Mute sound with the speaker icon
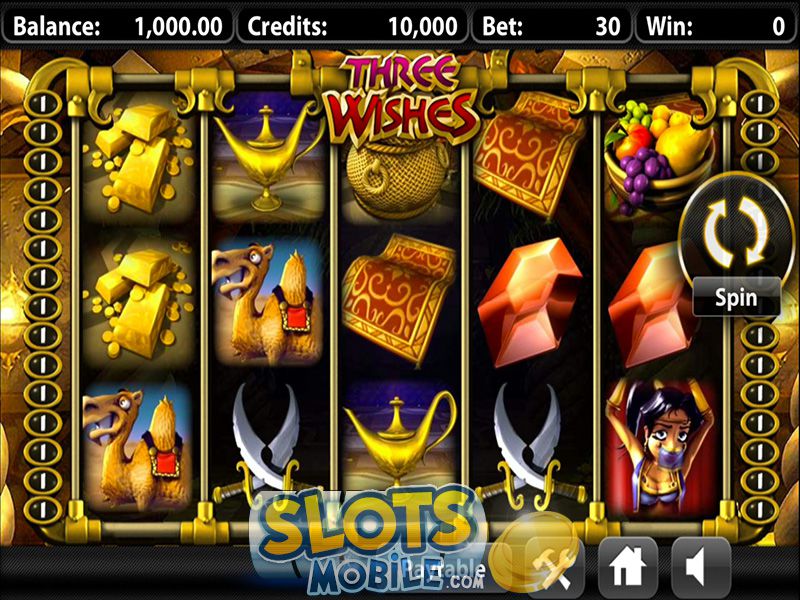Image resolution: width=800 pixels, height=600 pixels. point(700,566)
